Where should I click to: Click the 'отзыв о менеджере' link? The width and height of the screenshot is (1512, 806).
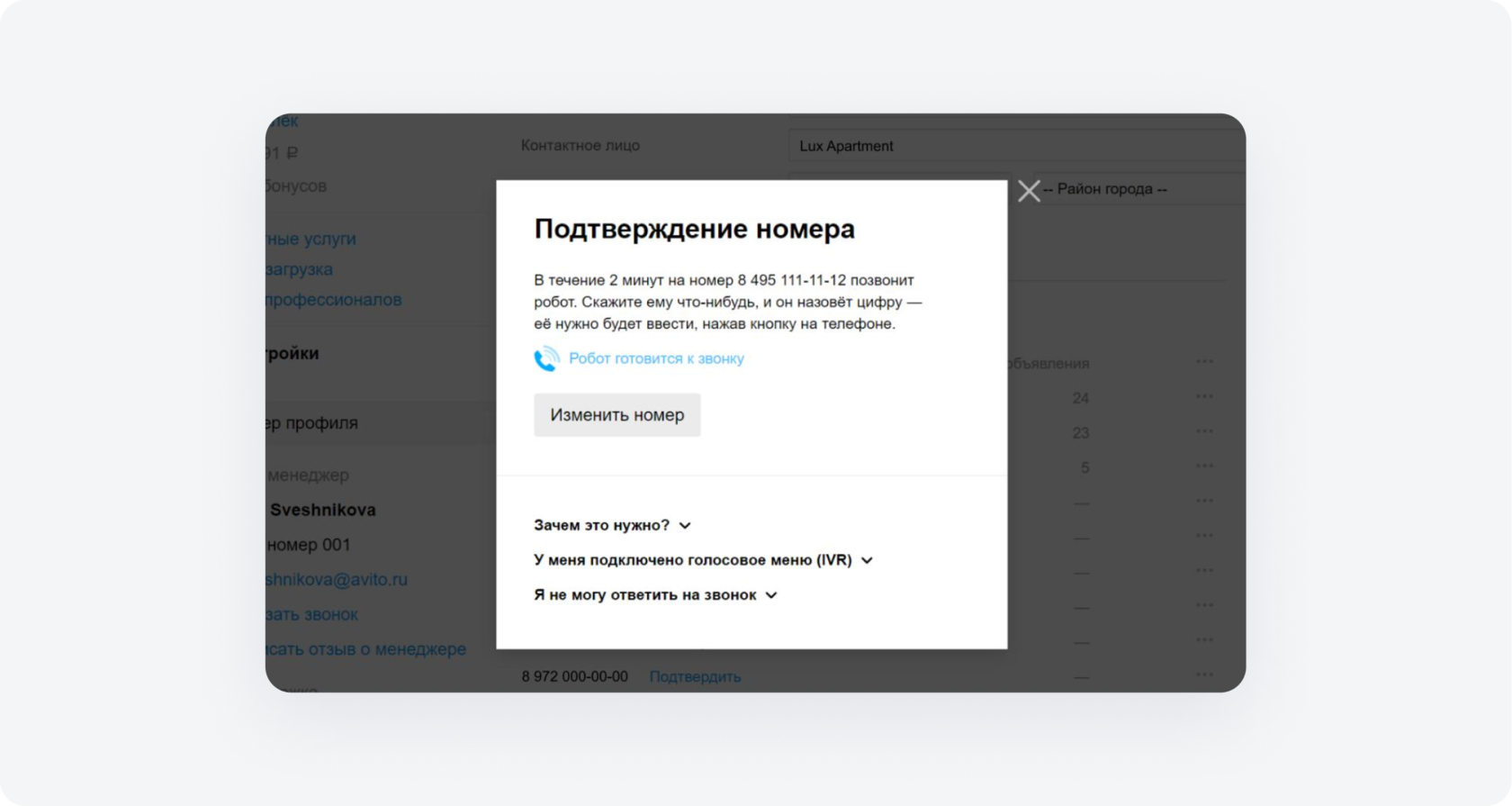(x=366, y=649)
